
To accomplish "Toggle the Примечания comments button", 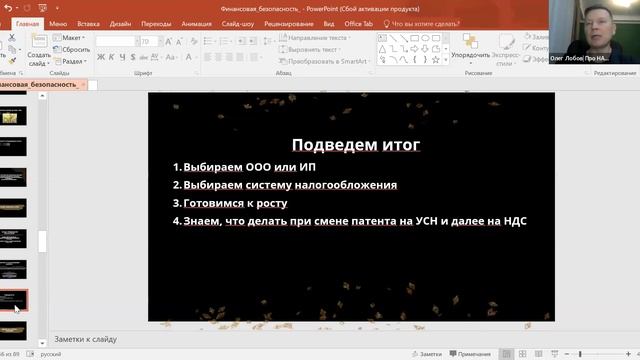I will [470, 354].
